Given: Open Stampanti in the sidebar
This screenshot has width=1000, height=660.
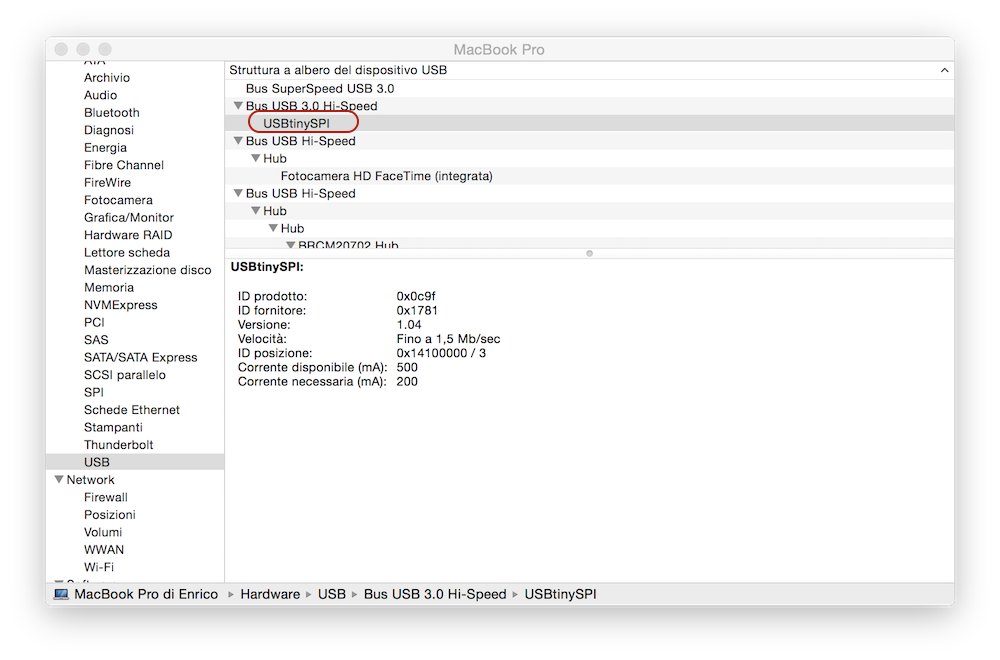Looking at the screenshot, I should pyautogui.click(x=113, y=427).
